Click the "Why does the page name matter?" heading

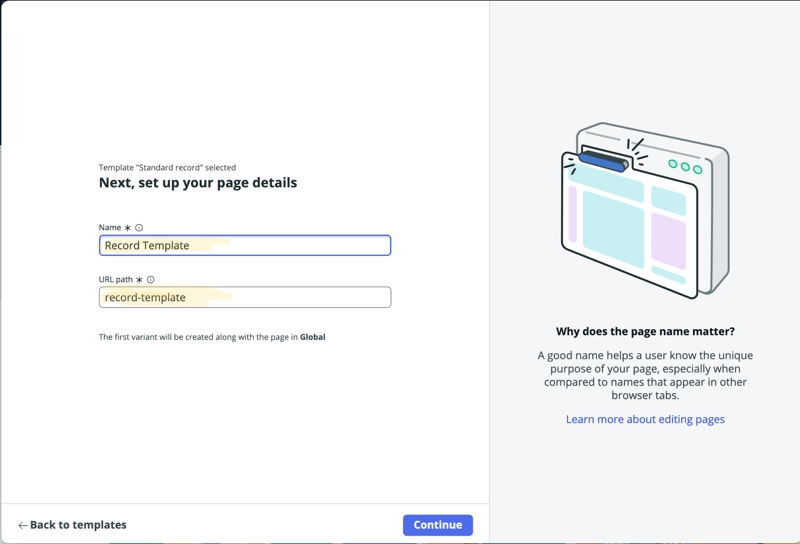coord(645,332)
